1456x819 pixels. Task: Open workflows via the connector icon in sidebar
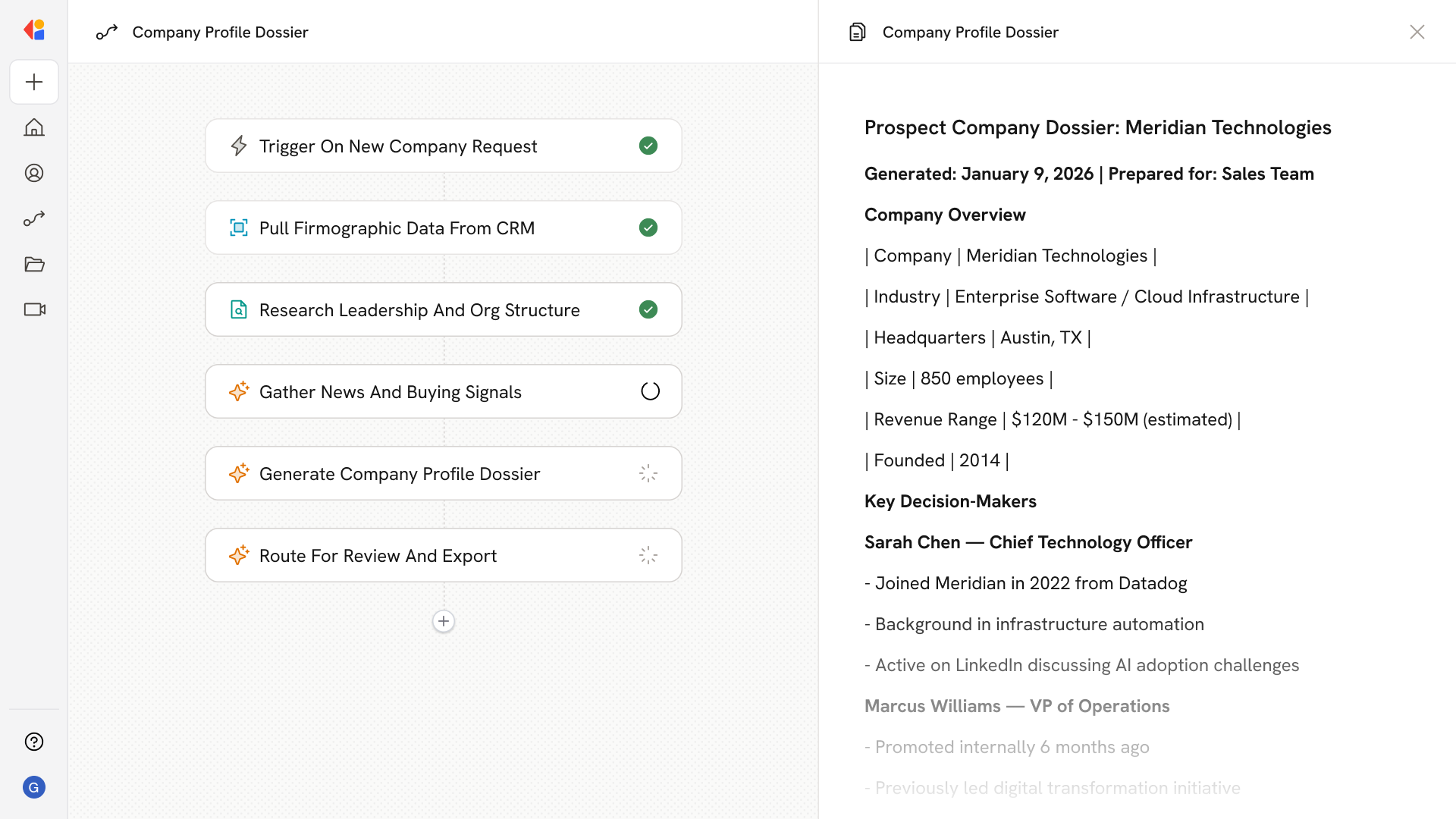coord(34,218)
